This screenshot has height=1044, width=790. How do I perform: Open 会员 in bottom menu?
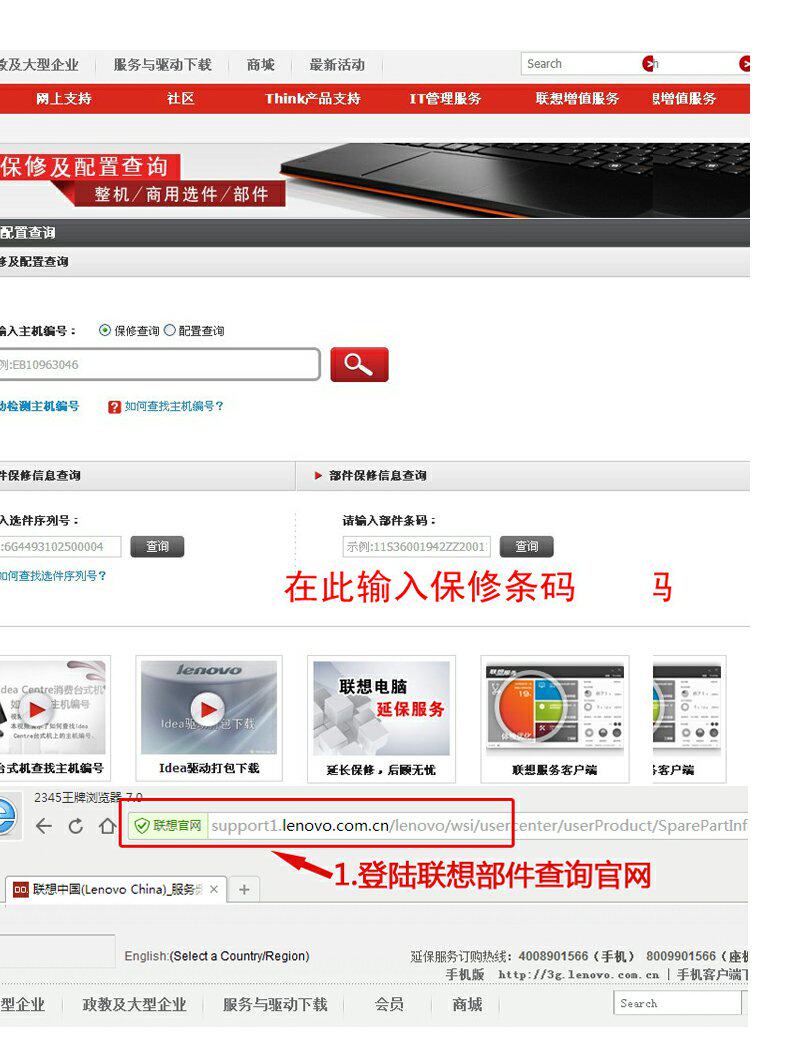(389, 1004)
